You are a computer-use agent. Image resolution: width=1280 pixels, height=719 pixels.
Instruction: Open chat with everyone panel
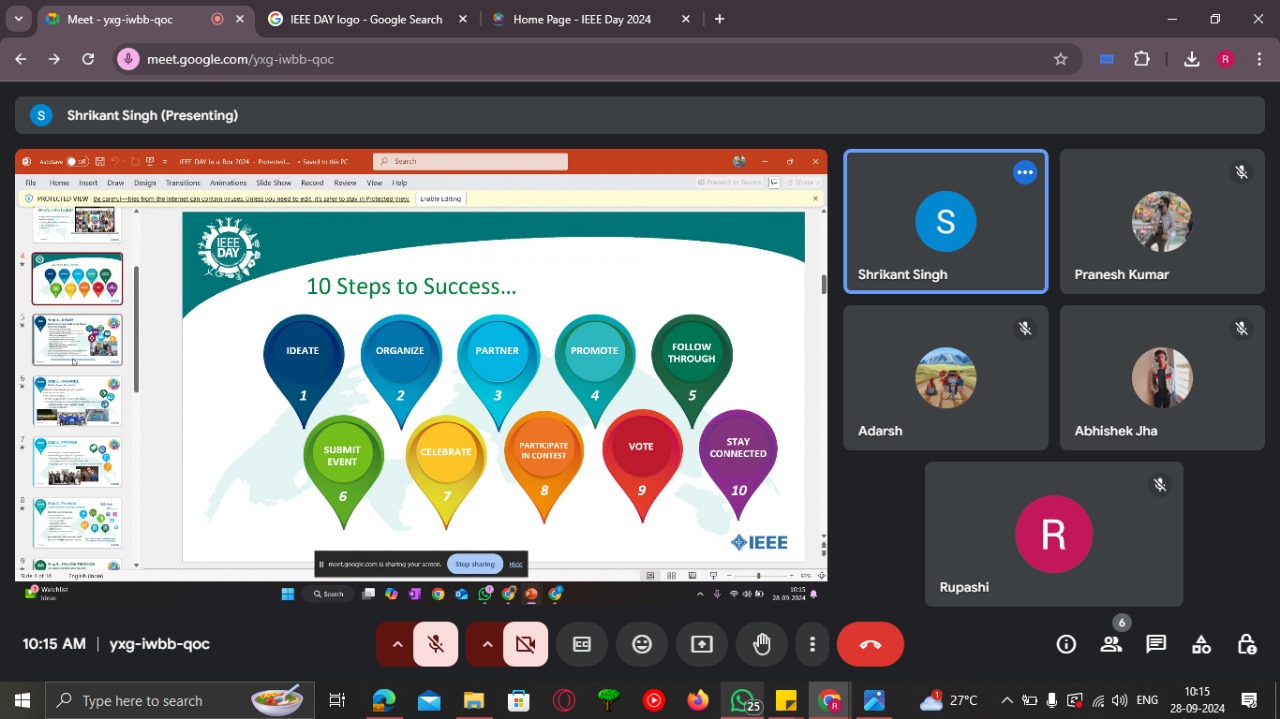pyautogui.click(x=1156, y=644)
